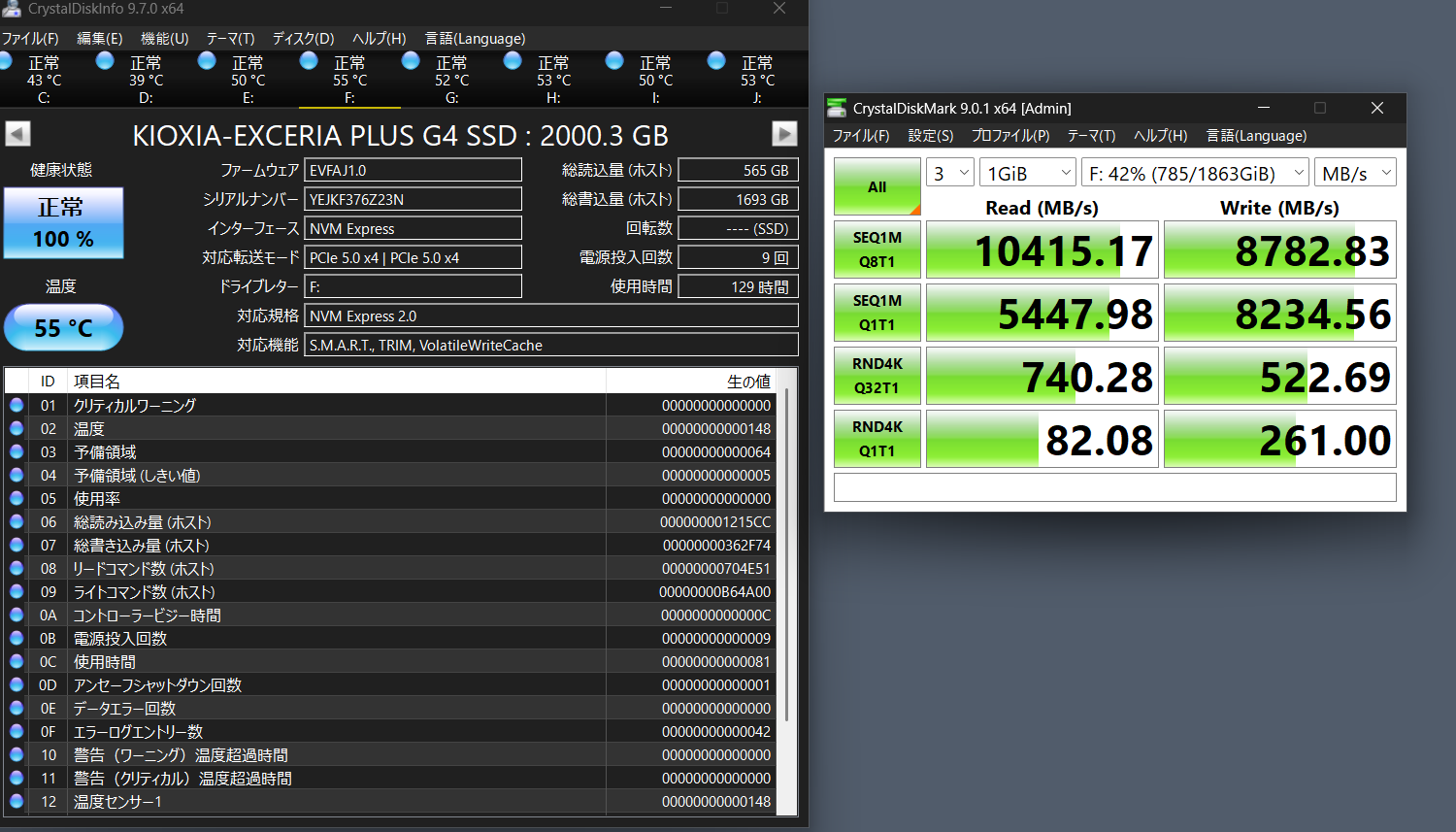Open 編集(E) menu in CrystalDiskInfo

click(100, 39)
